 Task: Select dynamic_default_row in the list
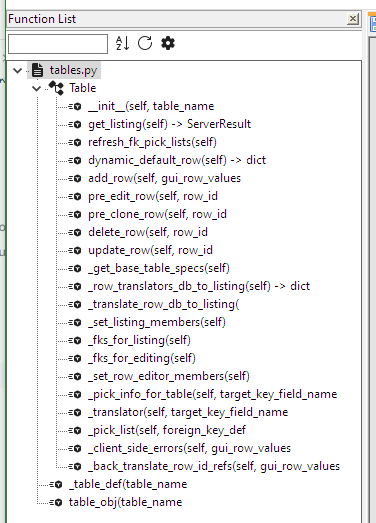[x=177, y=160]
